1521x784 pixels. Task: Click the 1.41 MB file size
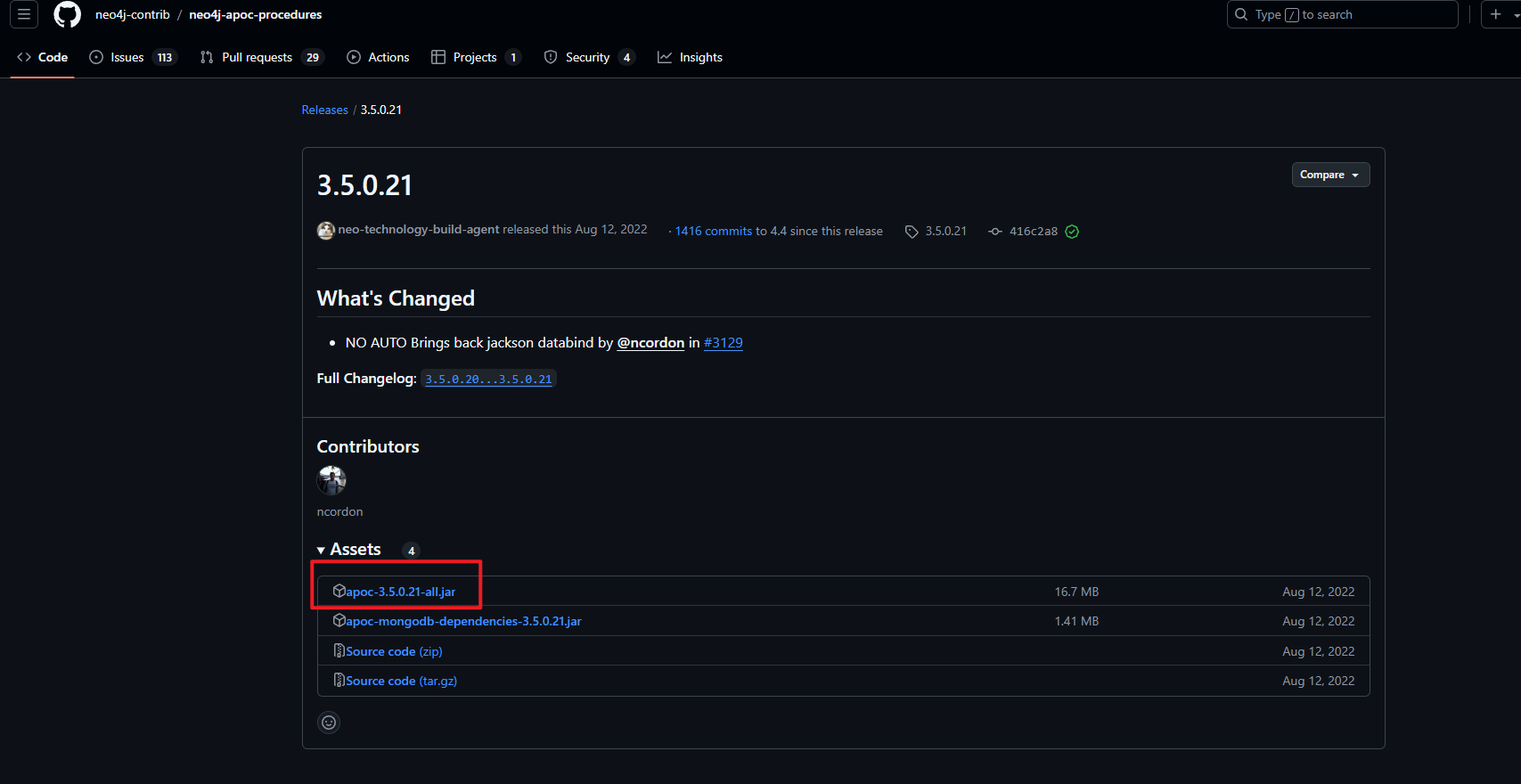point(1076,621)
